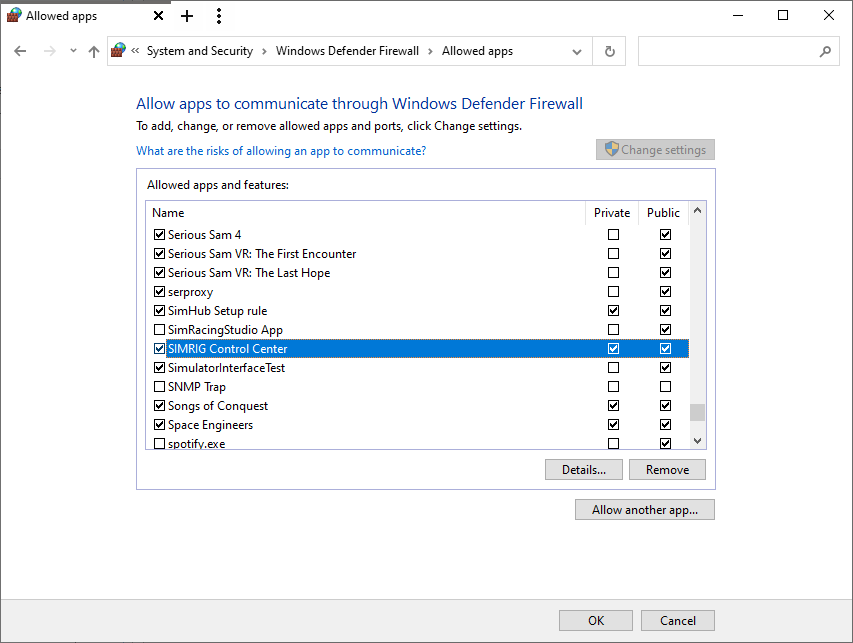This screenshot has height=643, width=853.
Task: Click the search magnifier icon
Action: pyautogui.click(x=825, y=51)
